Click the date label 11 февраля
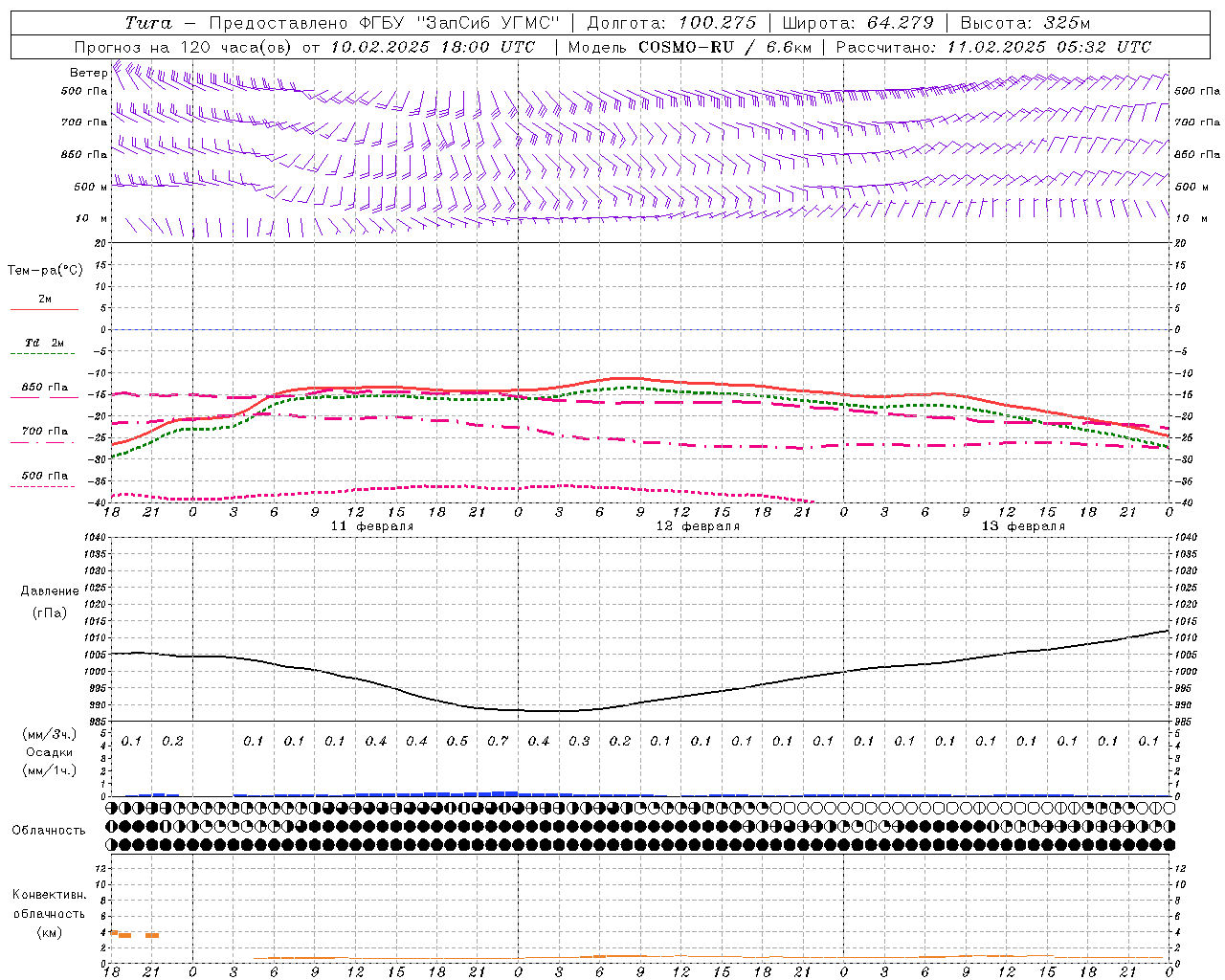This screenshot has width=1225, height=980. (372, 526)
